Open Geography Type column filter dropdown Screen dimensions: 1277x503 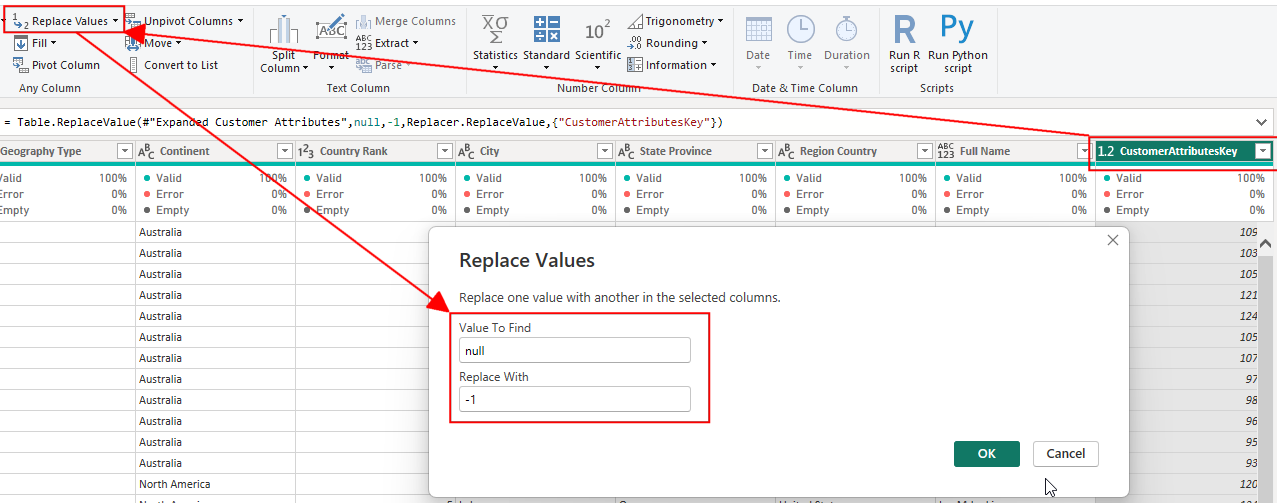(125, 151)
